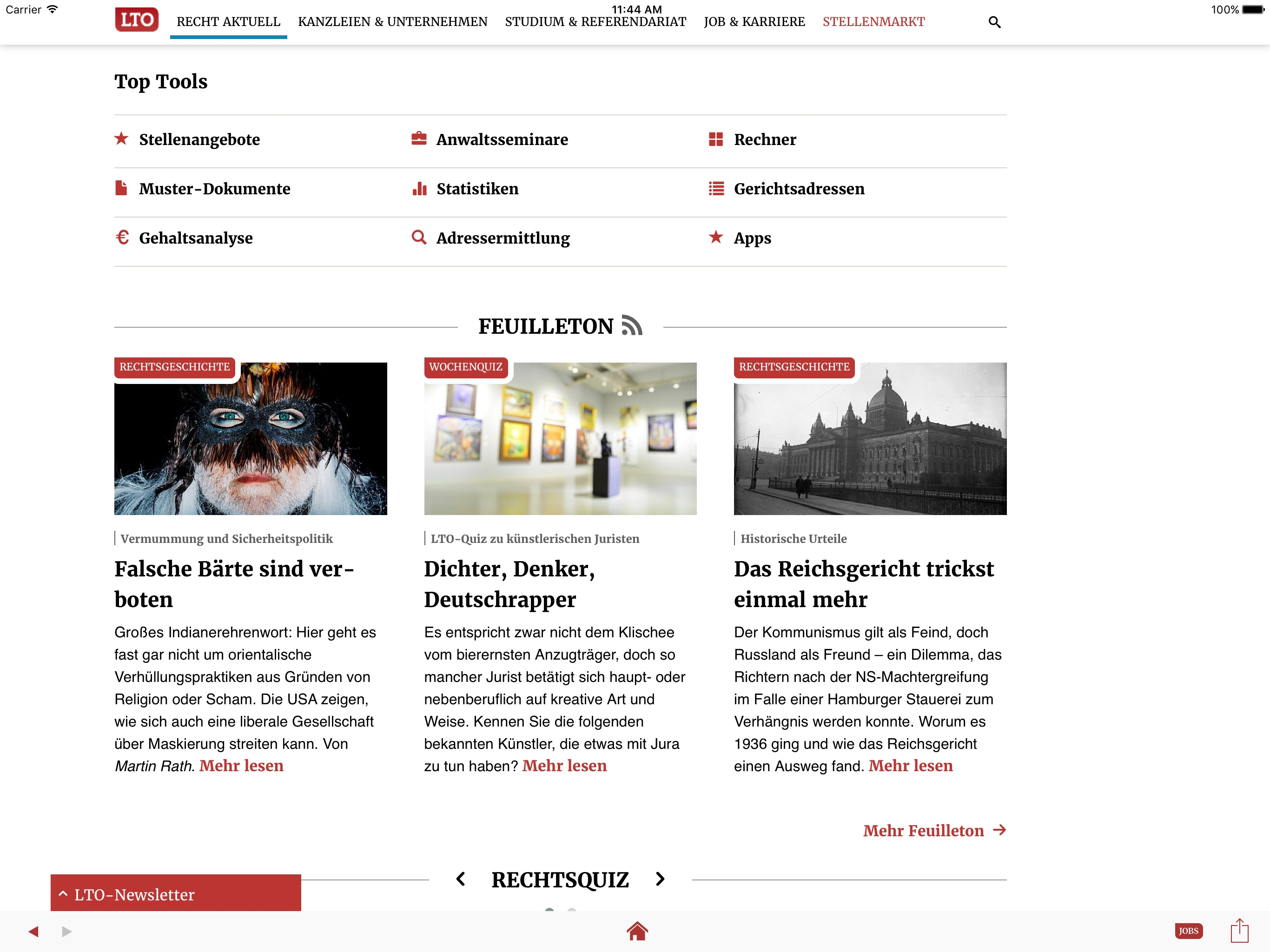Tap the share icon in bottom bar
This screenshot has height=952, width=1270.
point(1240,930)
